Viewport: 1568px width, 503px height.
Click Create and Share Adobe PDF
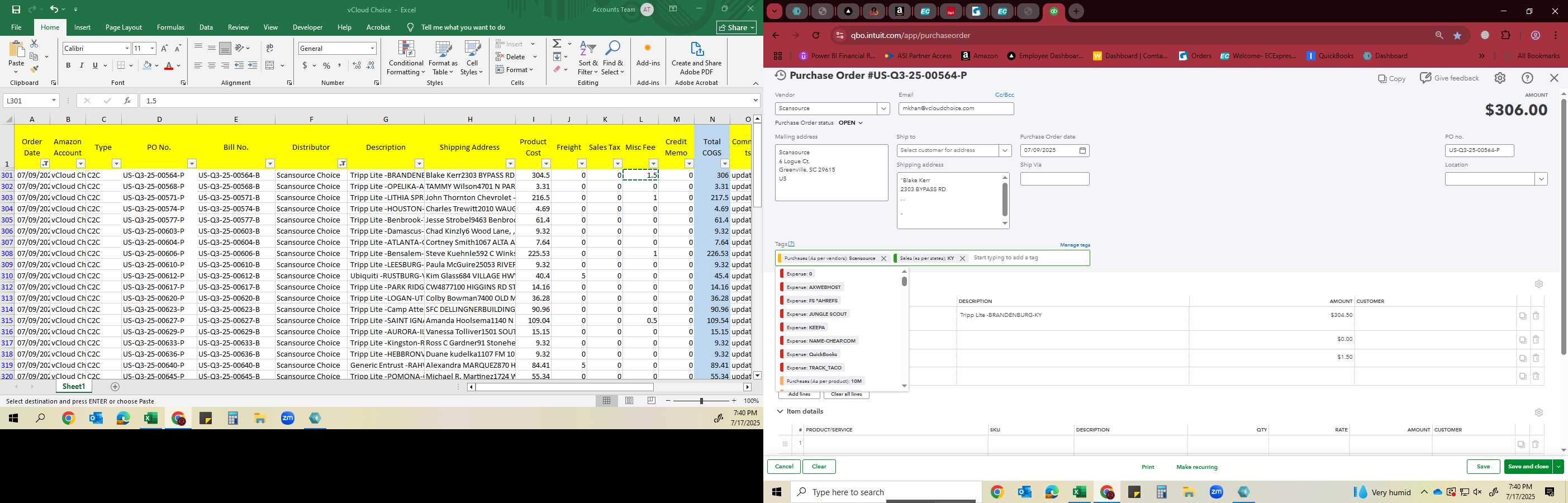[696, 59]
